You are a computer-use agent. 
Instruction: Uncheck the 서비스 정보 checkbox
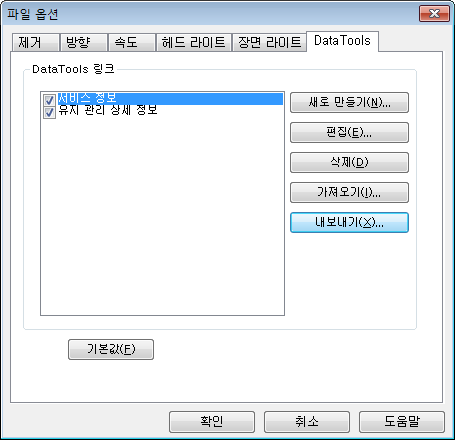coord(49,100)
